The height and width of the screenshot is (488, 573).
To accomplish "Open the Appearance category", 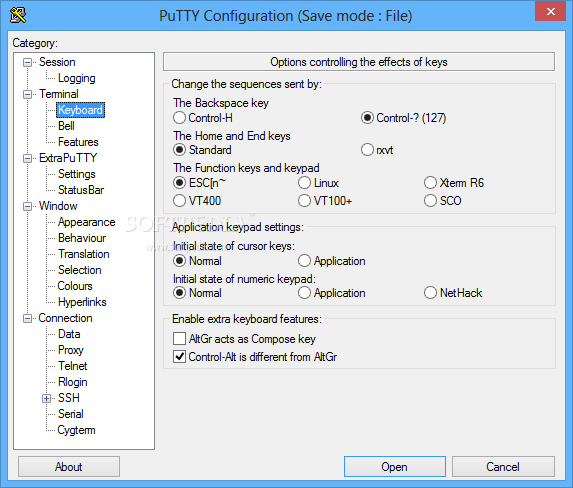I will (87, 222).
